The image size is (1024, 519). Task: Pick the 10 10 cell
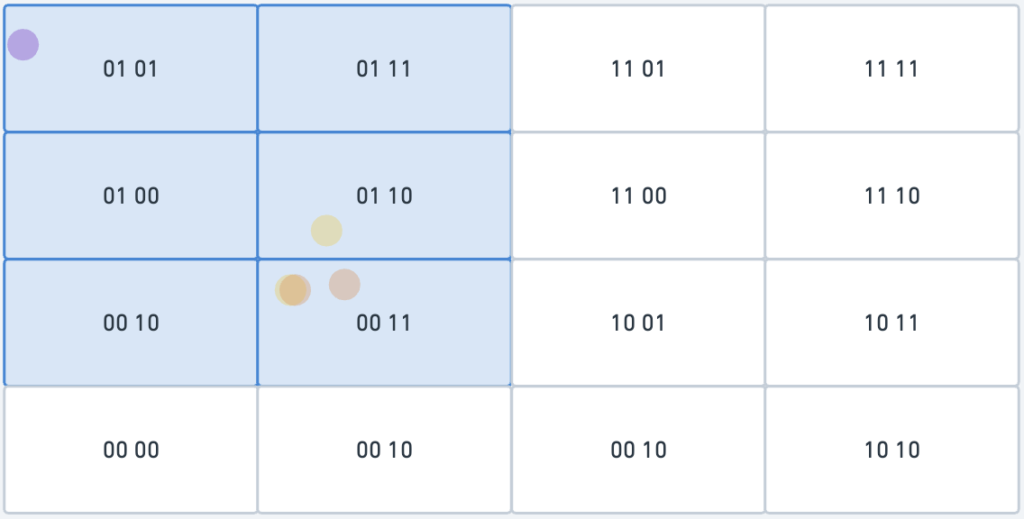(891, 450)
